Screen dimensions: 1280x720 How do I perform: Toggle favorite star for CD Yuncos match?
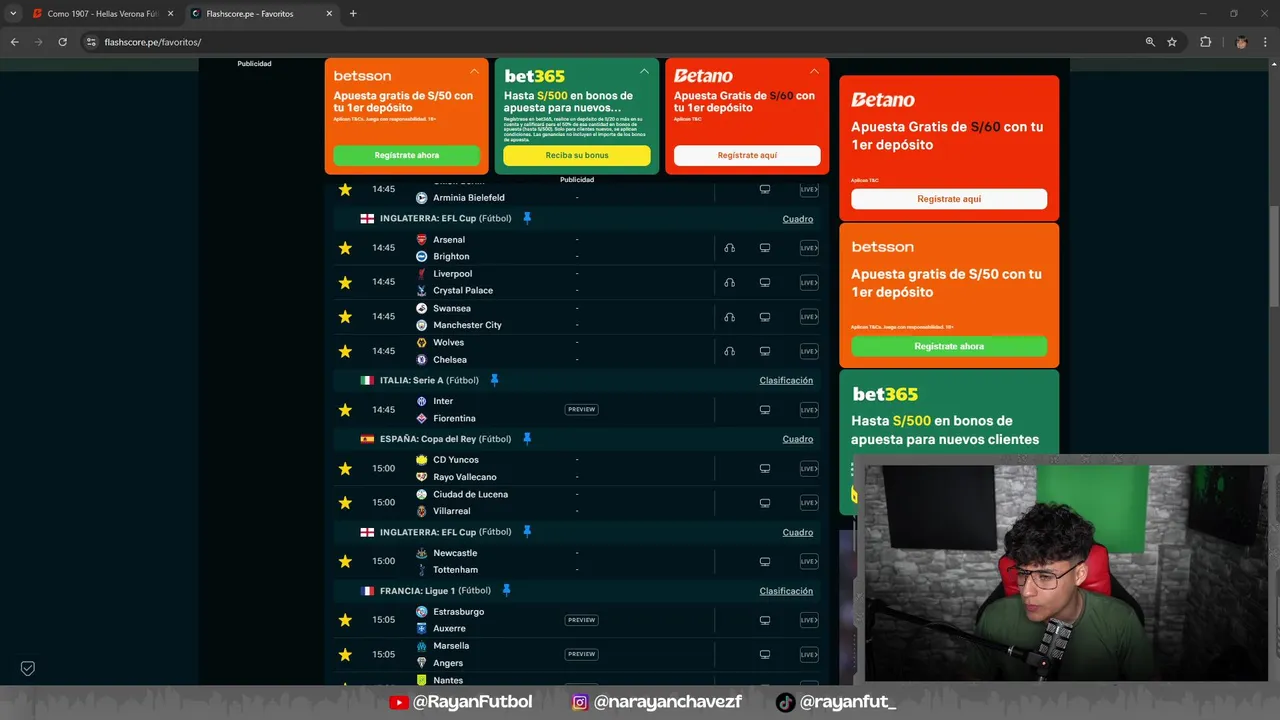point(345,468)
